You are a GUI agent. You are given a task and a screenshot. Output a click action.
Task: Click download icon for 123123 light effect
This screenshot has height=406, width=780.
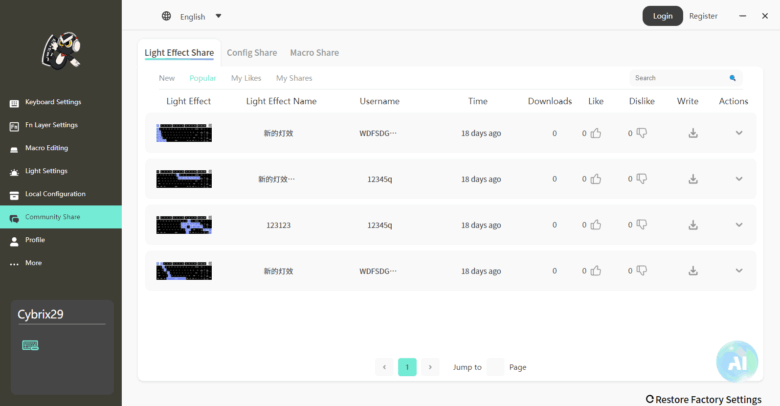click(x=692, y=225)
